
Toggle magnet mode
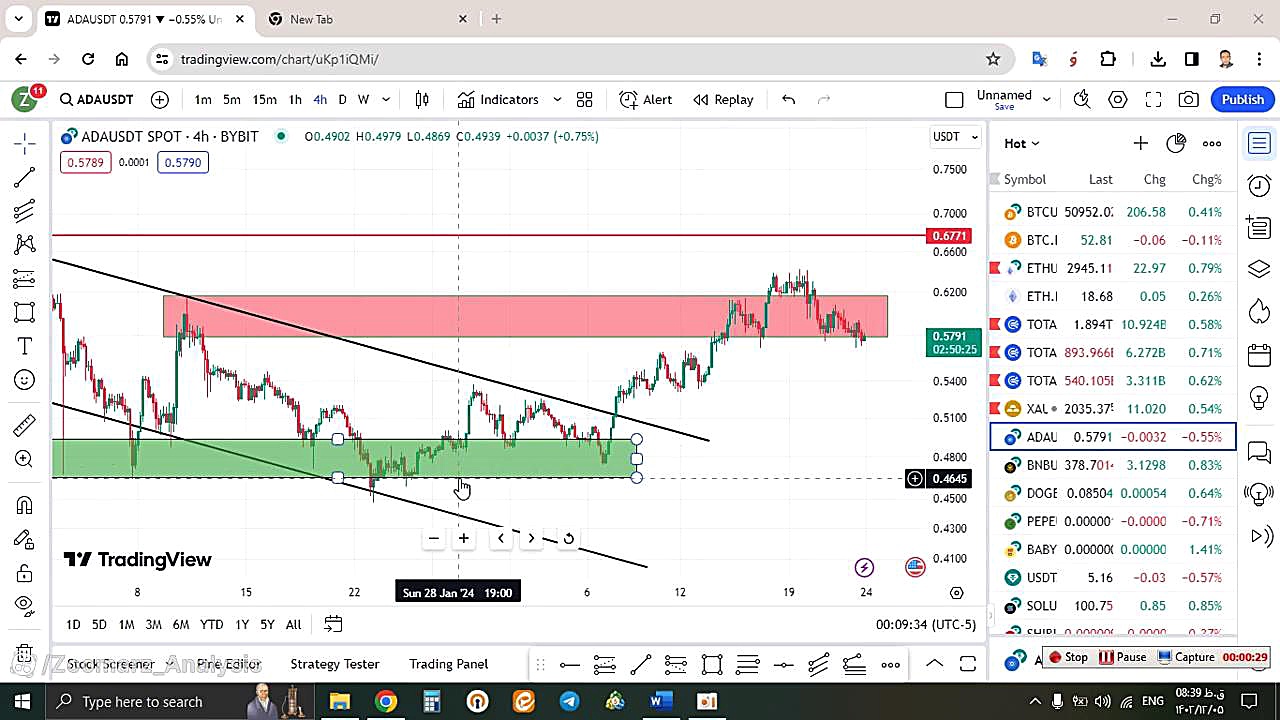tap(25, 506)
